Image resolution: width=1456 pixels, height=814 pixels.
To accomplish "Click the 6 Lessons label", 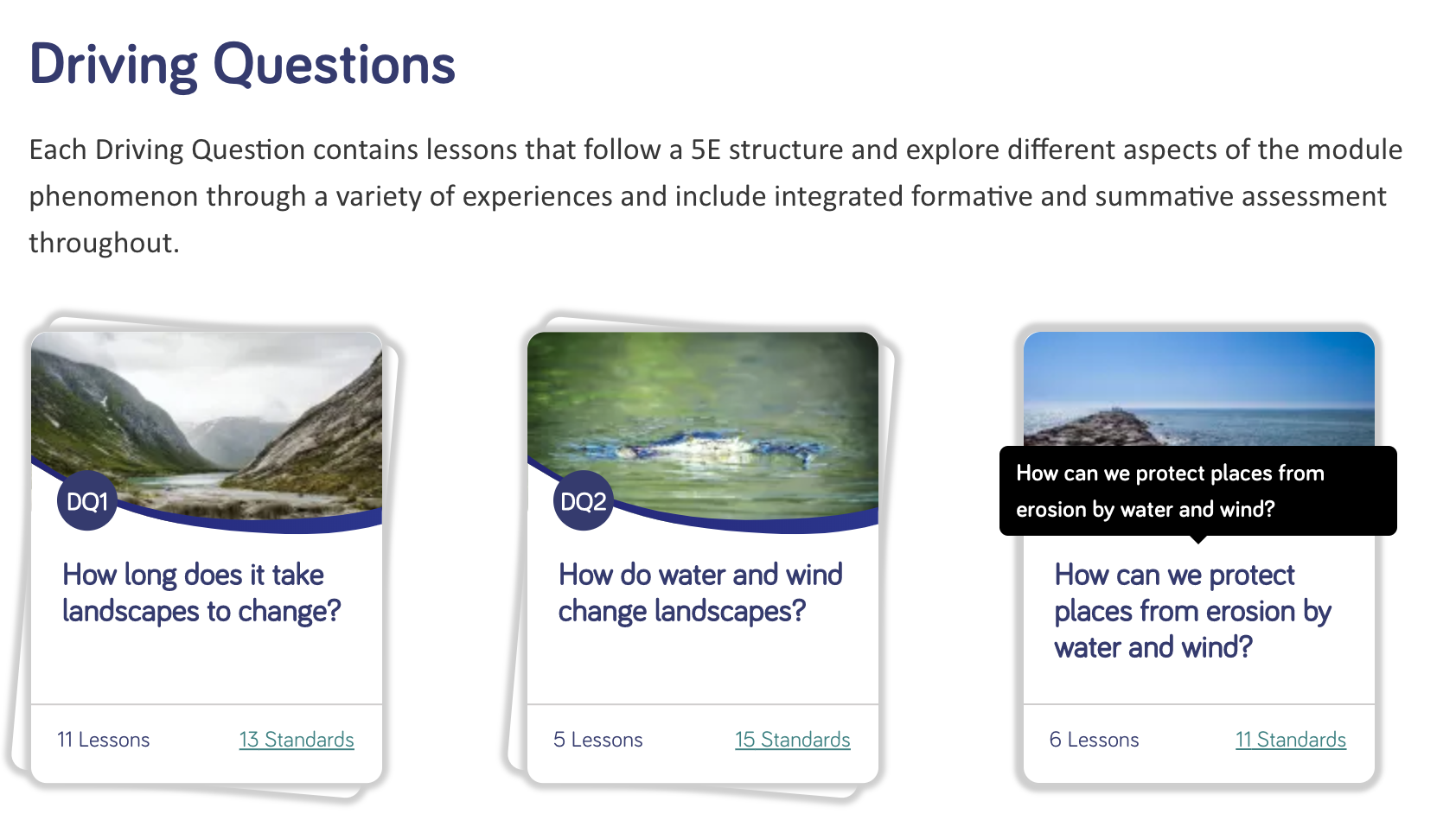I will 1095,740.
